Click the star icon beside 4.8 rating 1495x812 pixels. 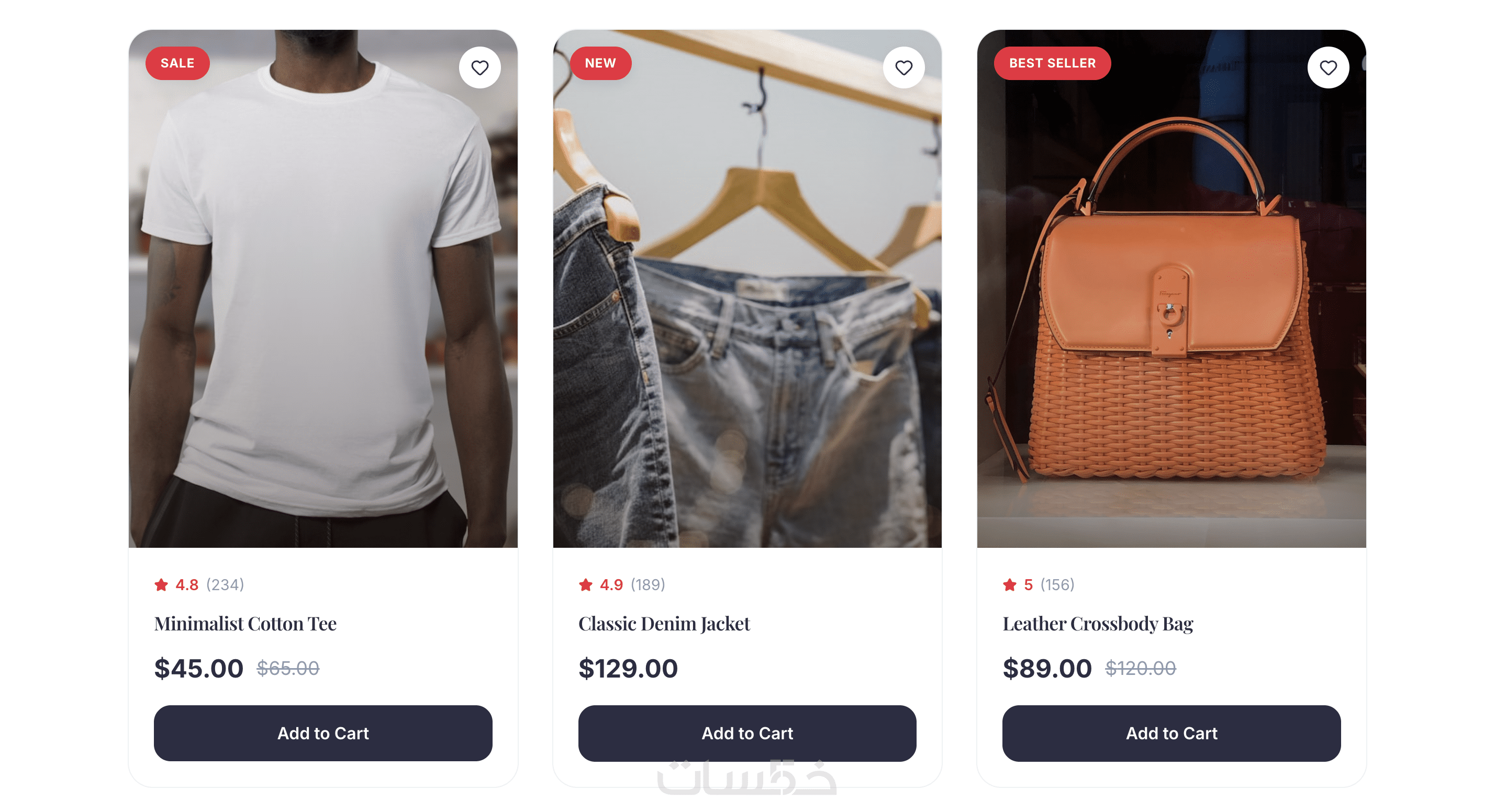pos(161,584)
